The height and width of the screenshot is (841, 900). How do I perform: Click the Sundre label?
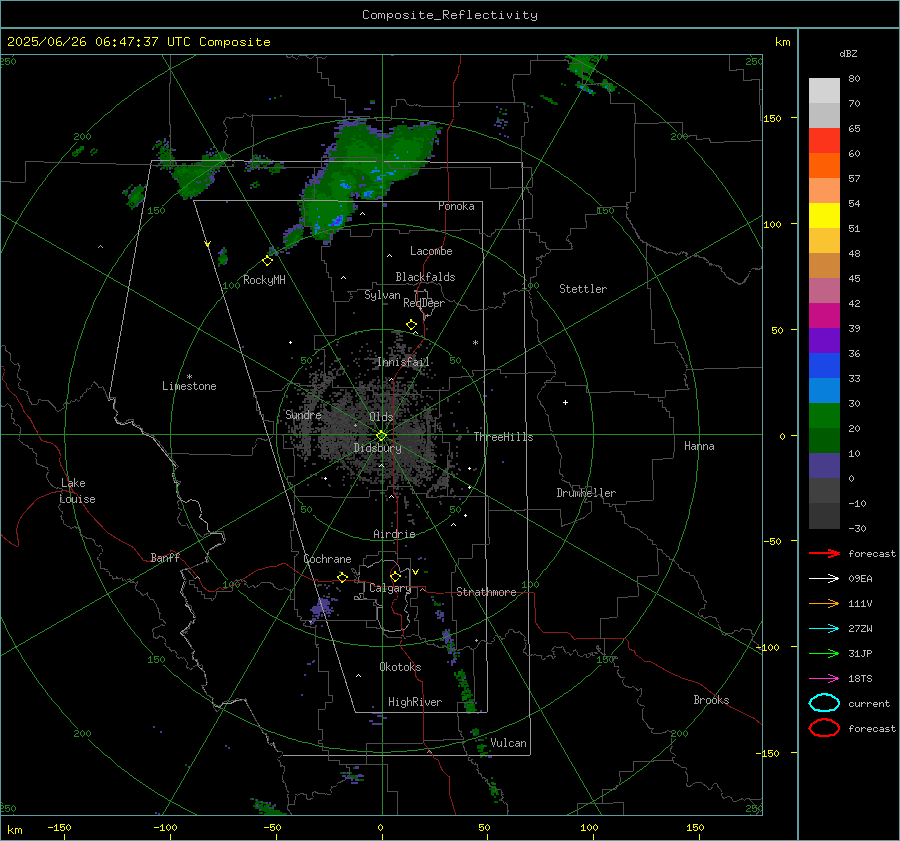[x=303, y=414]
